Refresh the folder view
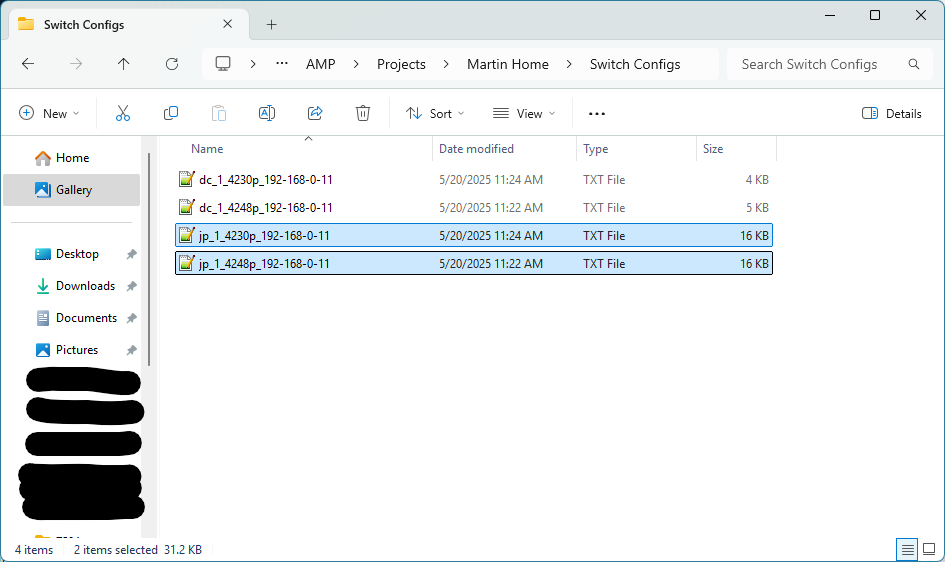Viewport: 945px width, 562px height. [x=172, y=64]
